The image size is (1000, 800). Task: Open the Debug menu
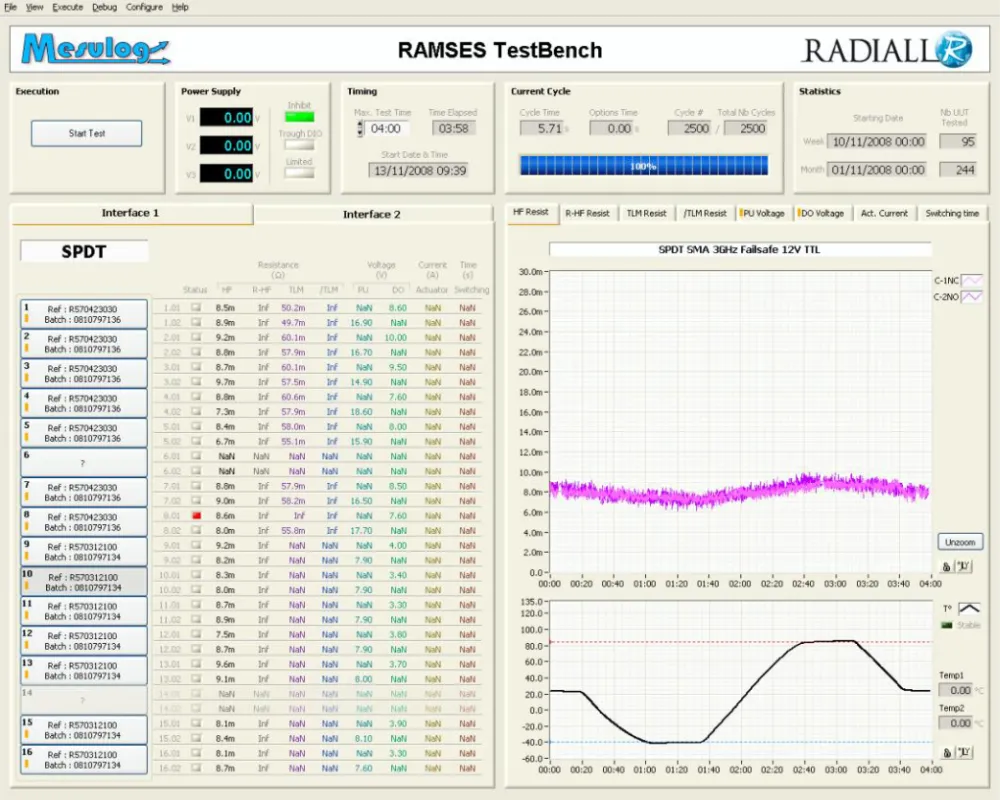coord(104,7)
